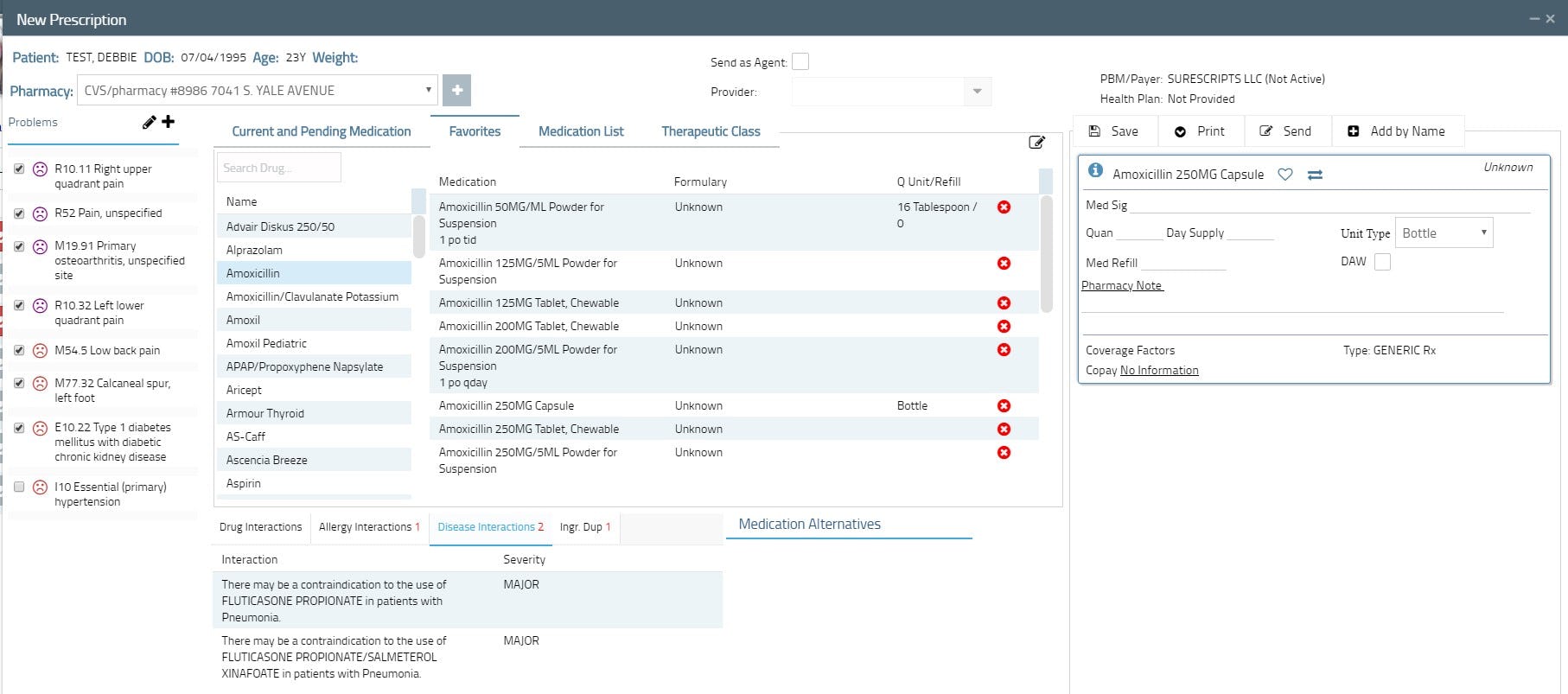Click the blue info icon on the prescription card

click(x=1095, y=170)
